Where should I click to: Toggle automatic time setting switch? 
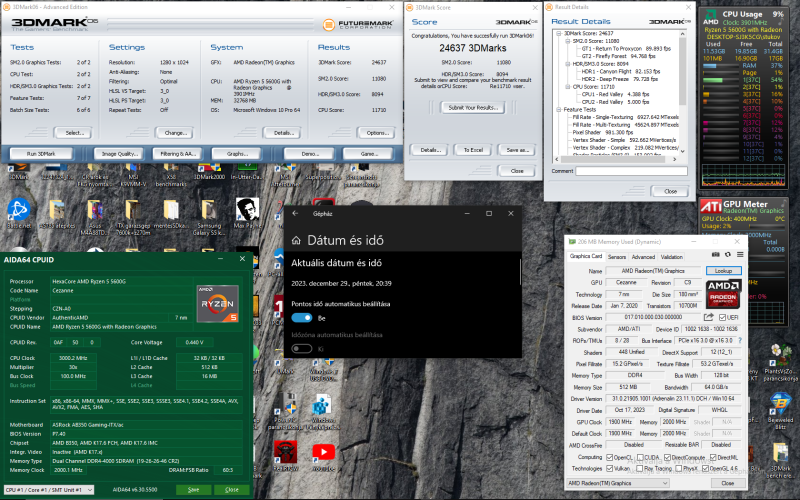tap(302, 318)
